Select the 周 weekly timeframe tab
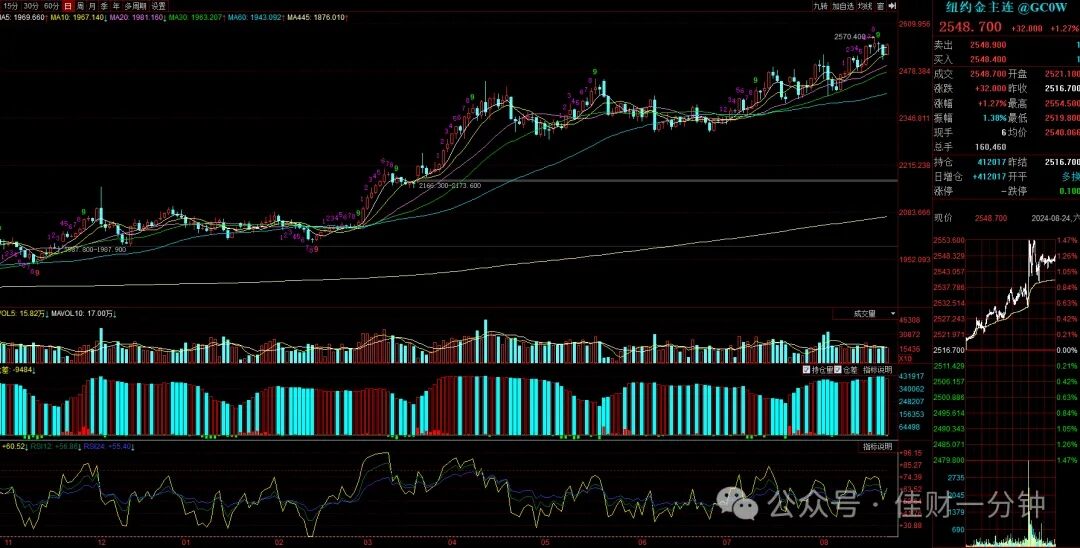The height and width of the screenshot is (548, 1080). coord(81,6)
